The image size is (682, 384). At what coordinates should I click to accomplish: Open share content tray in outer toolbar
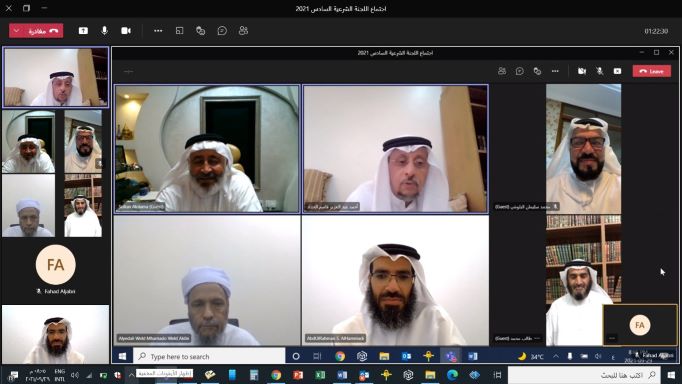[x=83, y=30]
